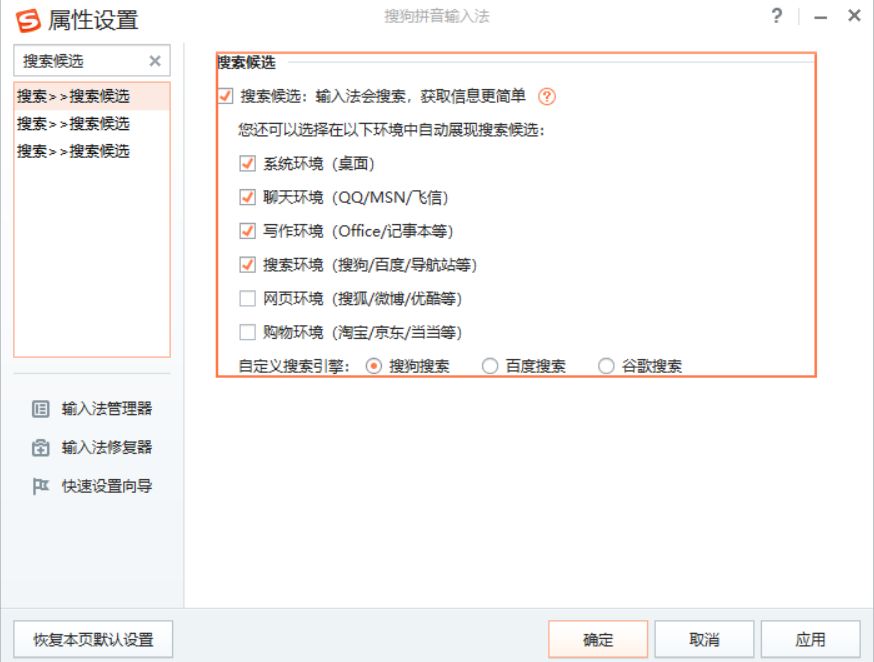
Task: Click 自定义搜索引擎 label text
Action: click(x=294, y=367)
